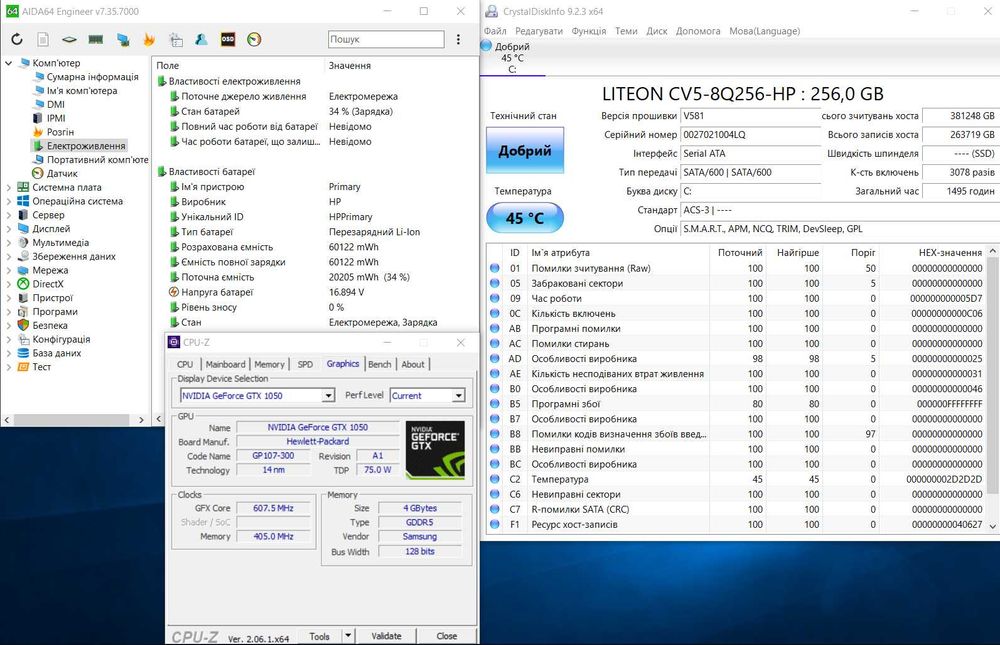Expand the Системна плата tree node
This screenshot has height=645, width=1000.
pos(8,188)
